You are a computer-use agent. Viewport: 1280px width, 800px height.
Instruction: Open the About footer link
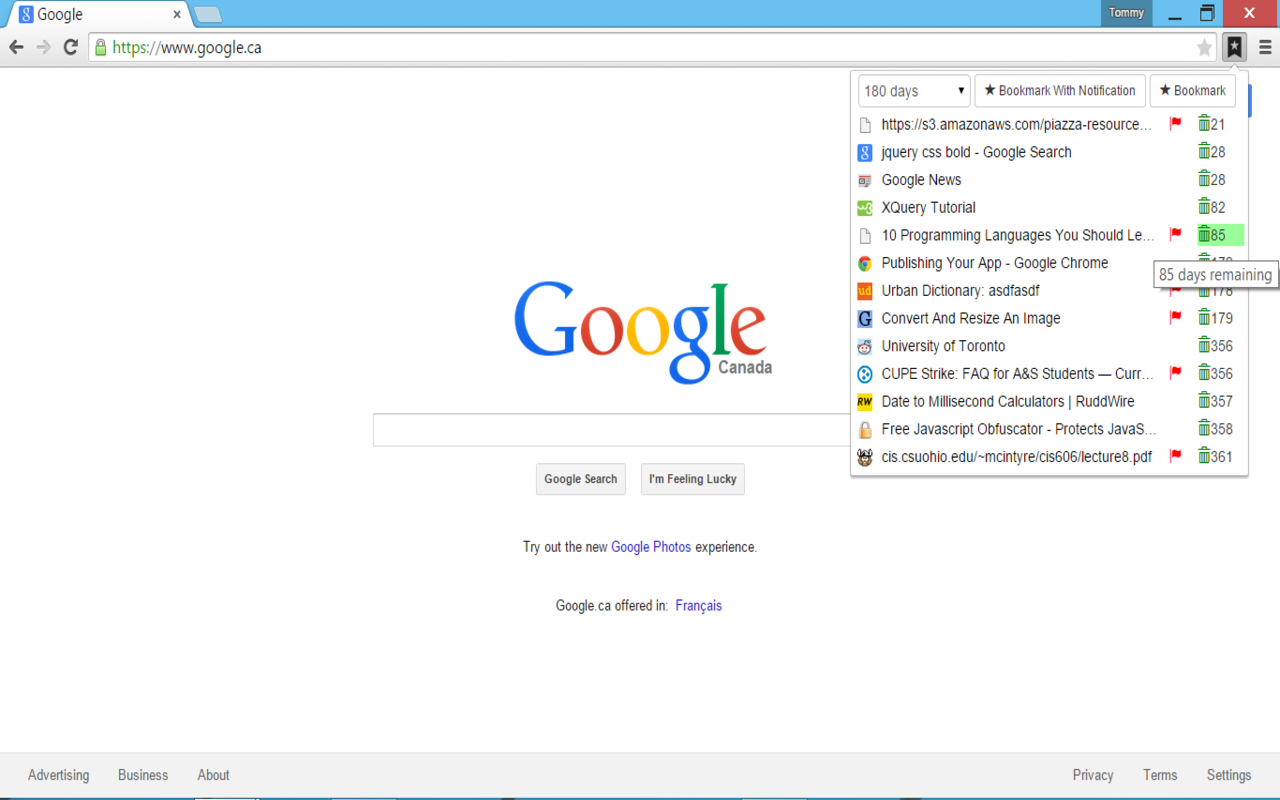pos(213,775)
